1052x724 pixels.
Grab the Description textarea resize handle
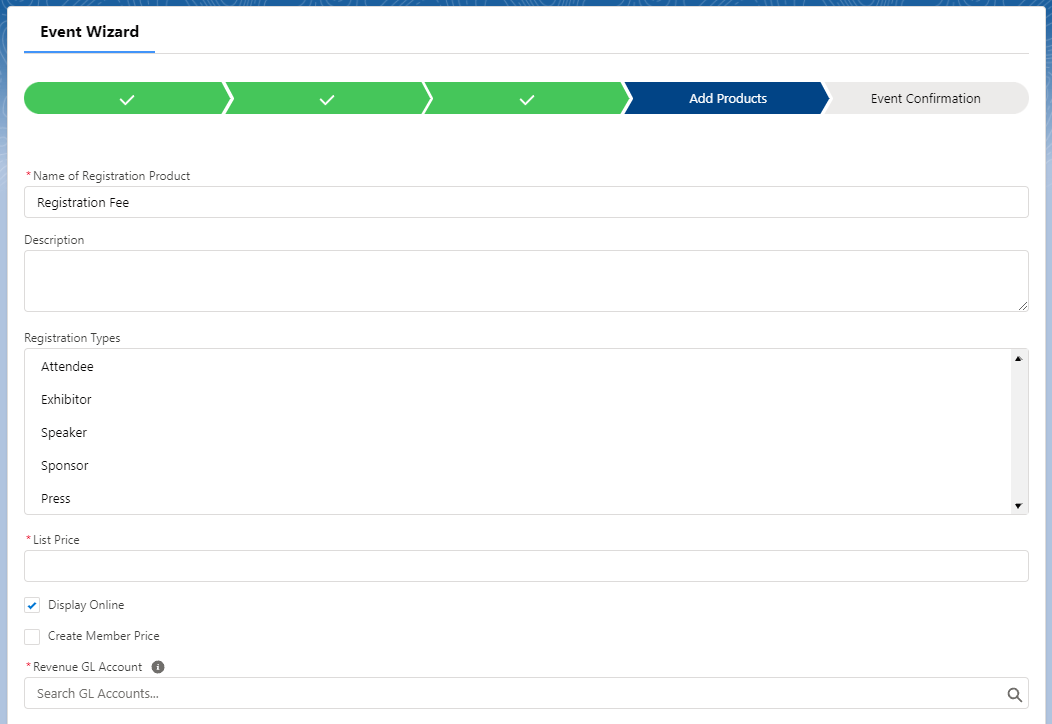click(x=1022, y=306)
